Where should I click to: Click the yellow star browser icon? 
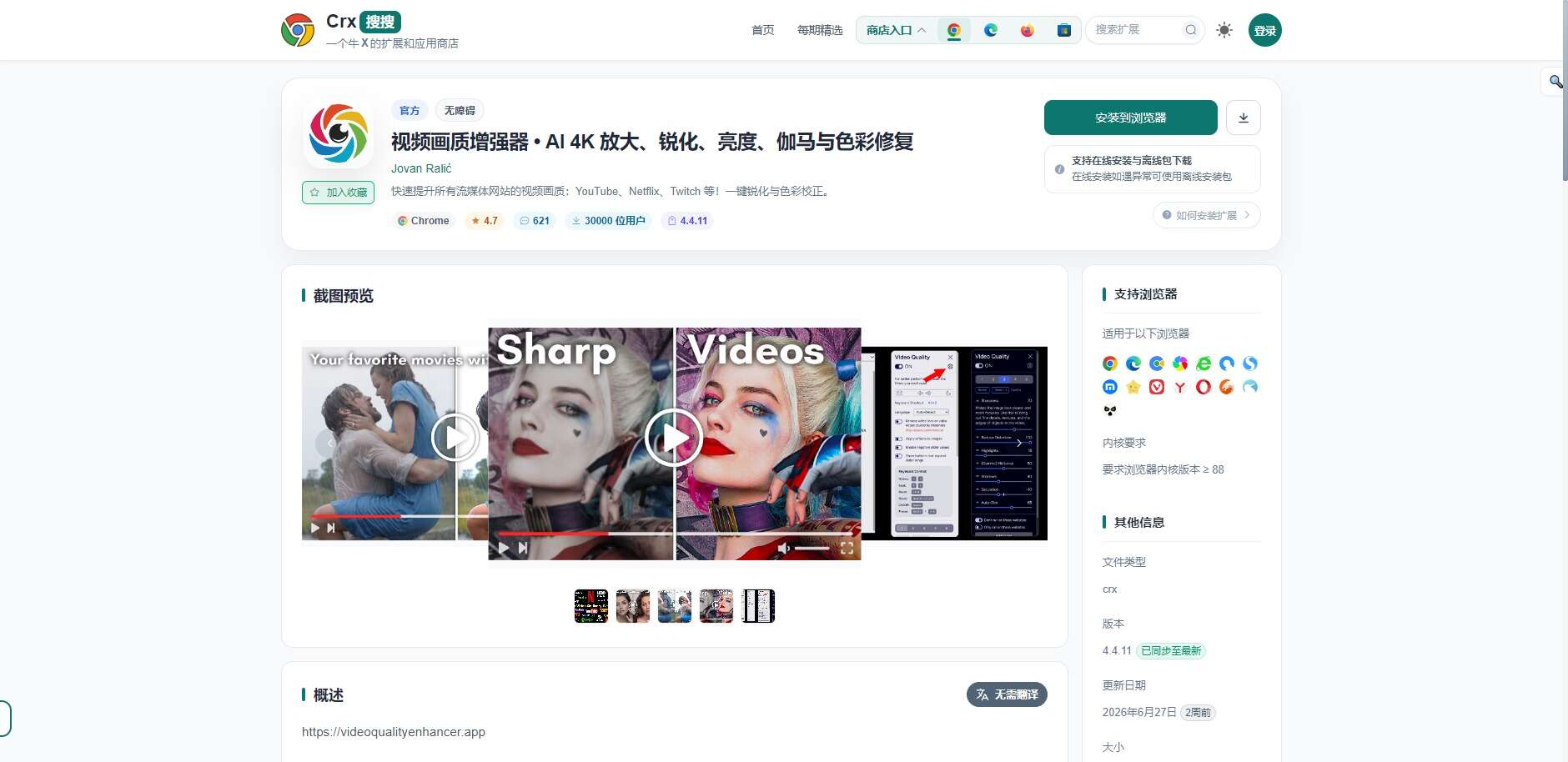pyautogui.click(x=1133, y=387)
